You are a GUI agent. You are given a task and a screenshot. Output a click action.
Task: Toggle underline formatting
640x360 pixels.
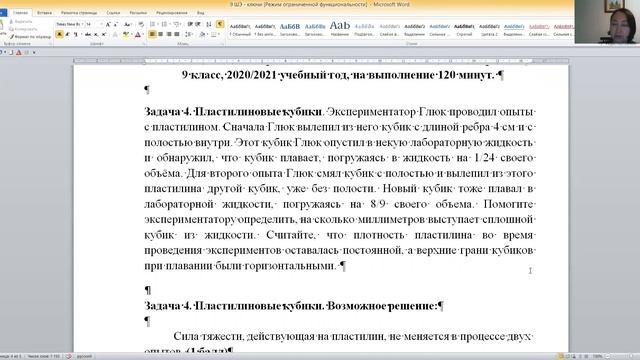pyautogui.click(x=76, y=35)
